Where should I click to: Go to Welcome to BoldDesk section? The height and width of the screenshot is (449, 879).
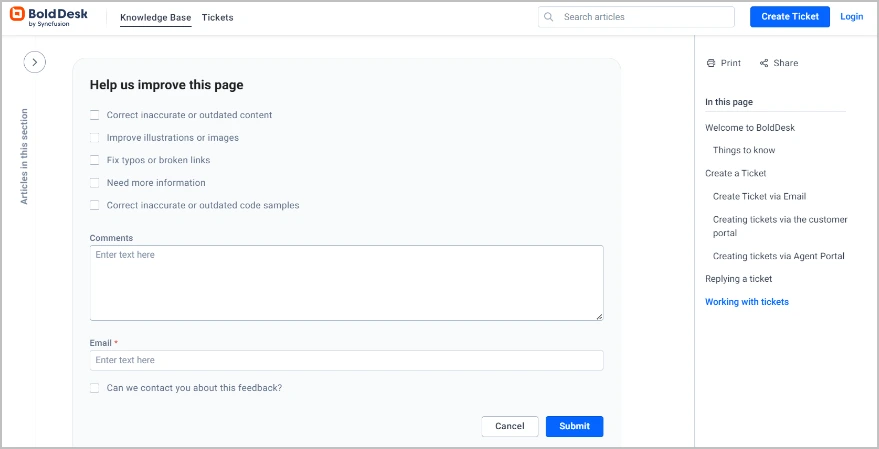(750, 127)
